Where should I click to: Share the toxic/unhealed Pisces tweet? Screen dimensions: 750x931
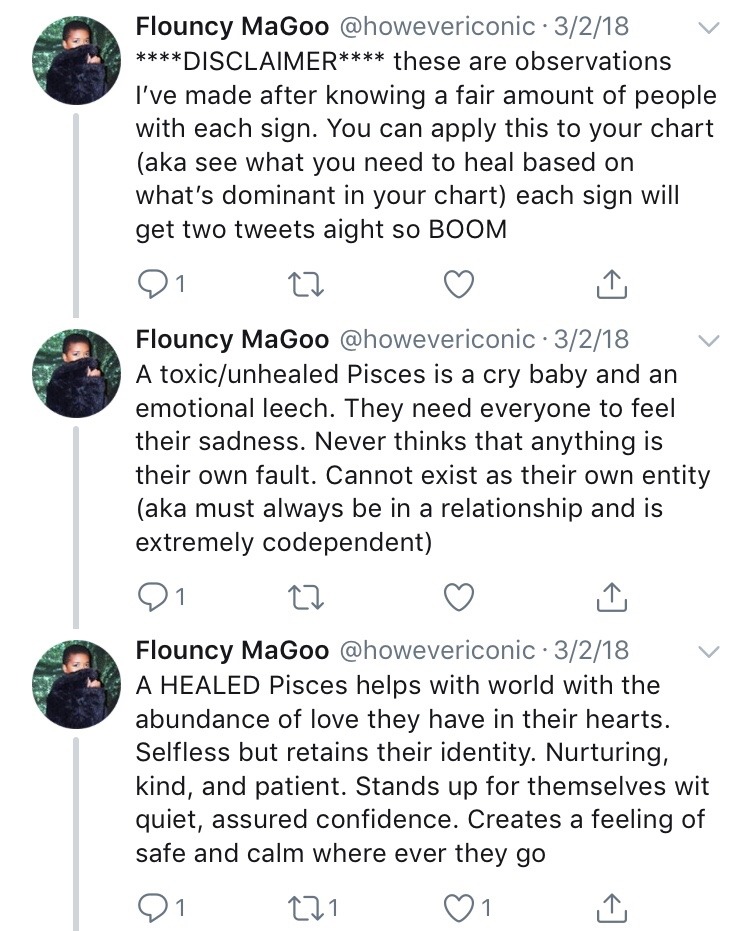[x=611, y=597]
